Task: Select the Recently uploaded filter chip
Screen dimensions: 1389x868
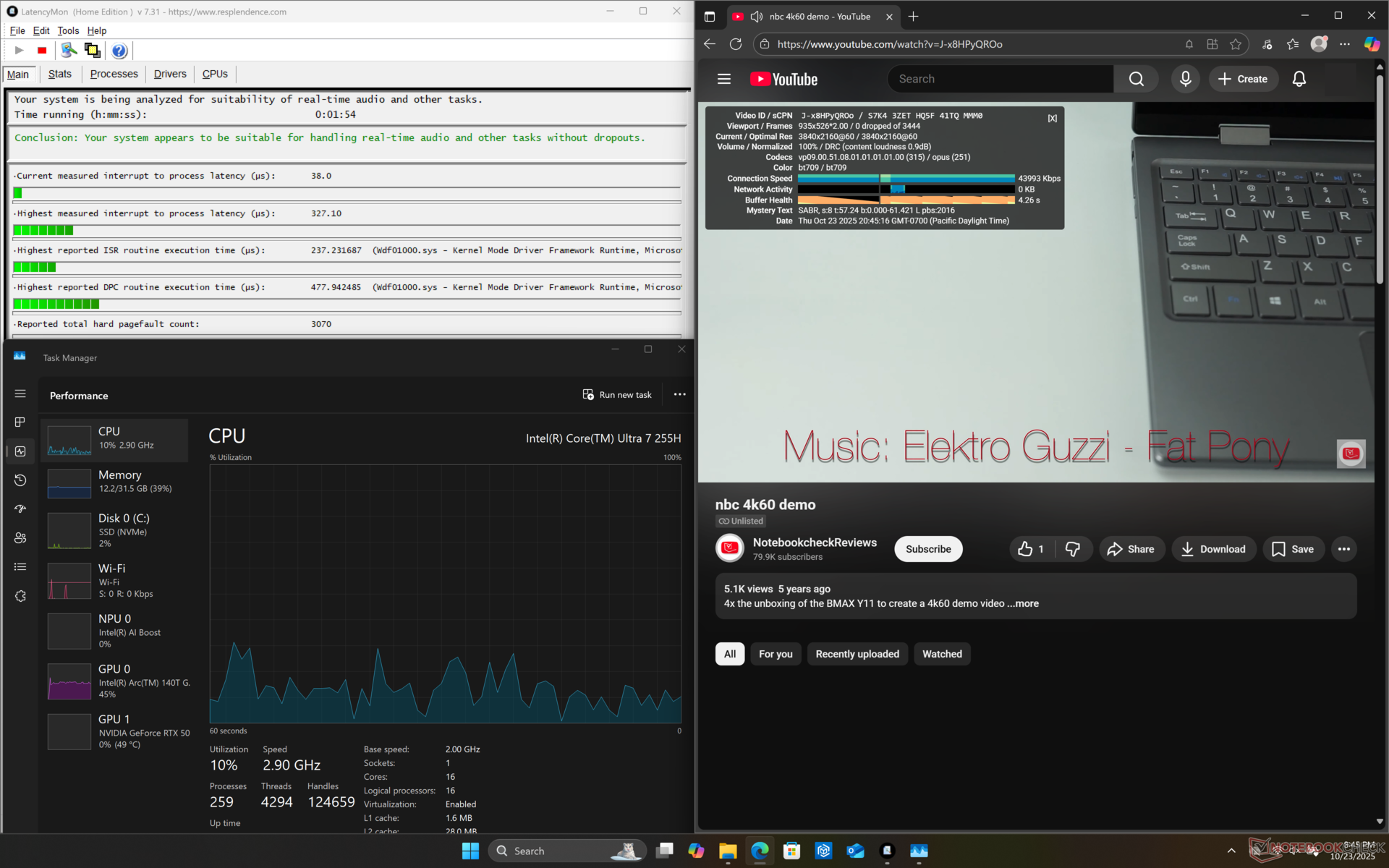Action: (857, 654)
